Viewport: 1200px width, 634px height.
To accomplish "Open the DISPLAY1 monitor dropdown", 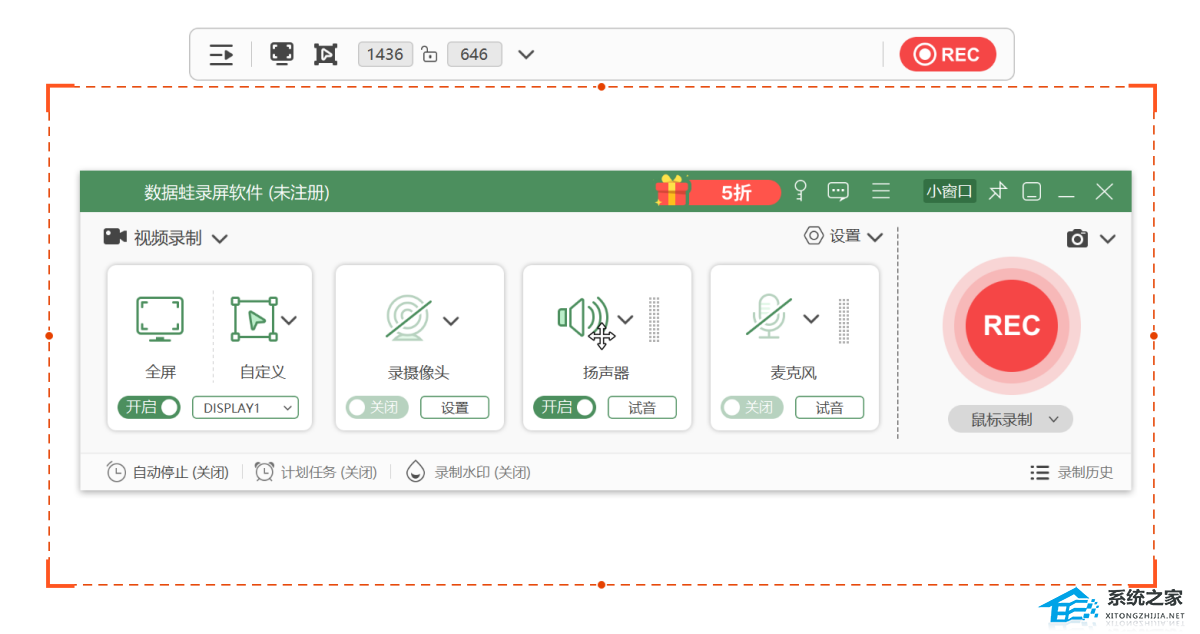I will [x=245, y=407].
